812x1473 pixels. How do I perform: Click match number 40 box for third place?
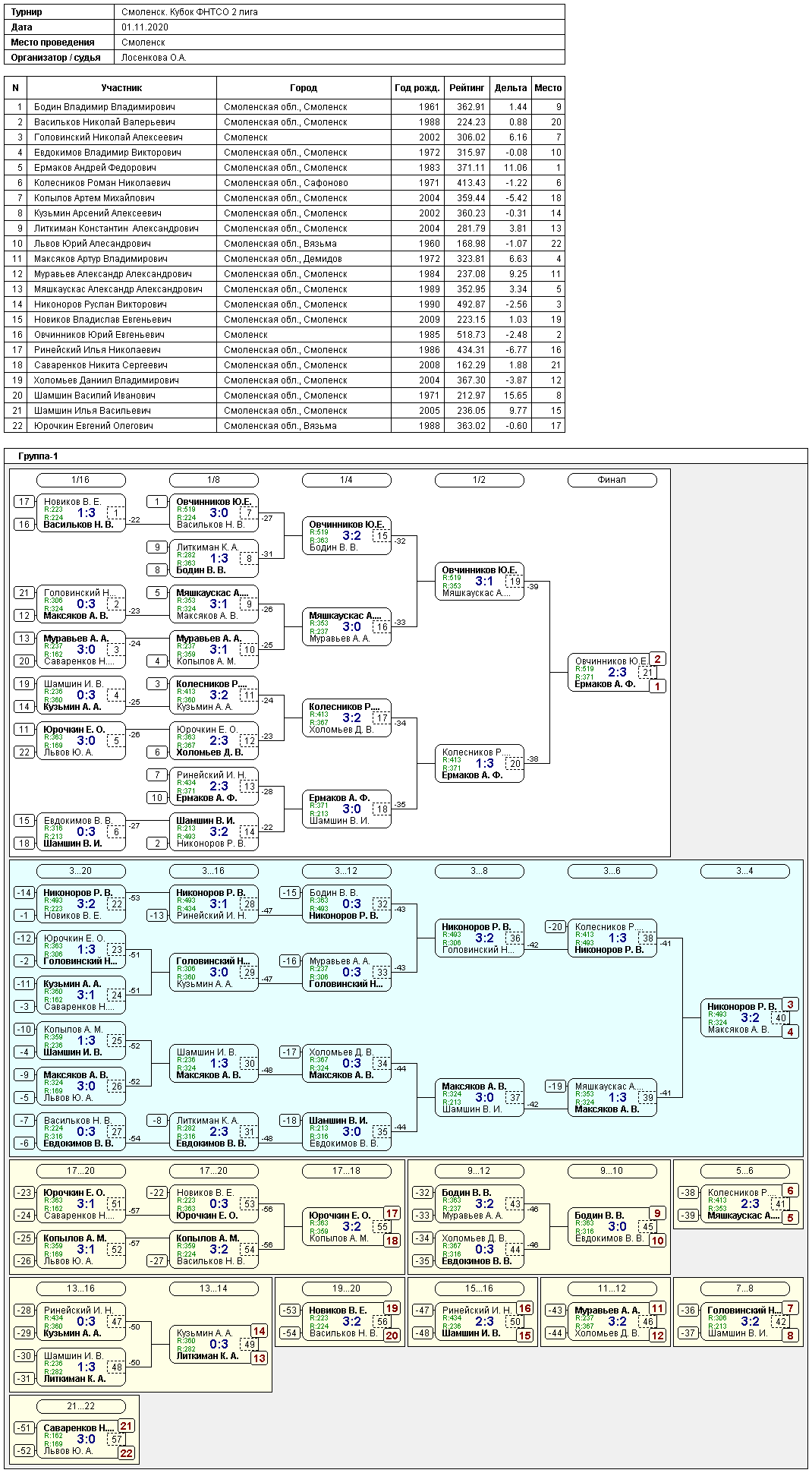tap(780, 1018)
